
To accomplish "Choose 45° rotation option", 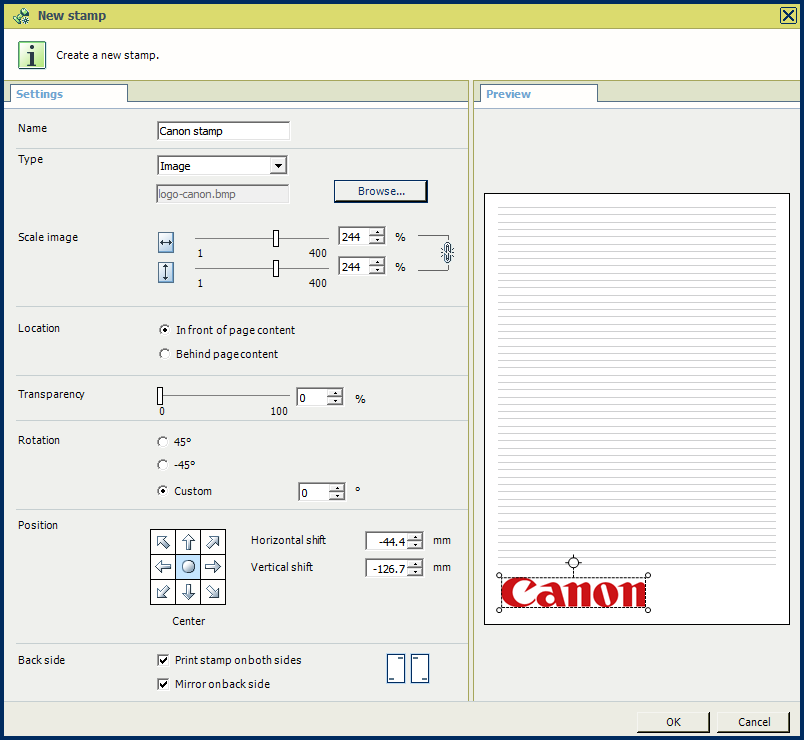I will (163, 442).
